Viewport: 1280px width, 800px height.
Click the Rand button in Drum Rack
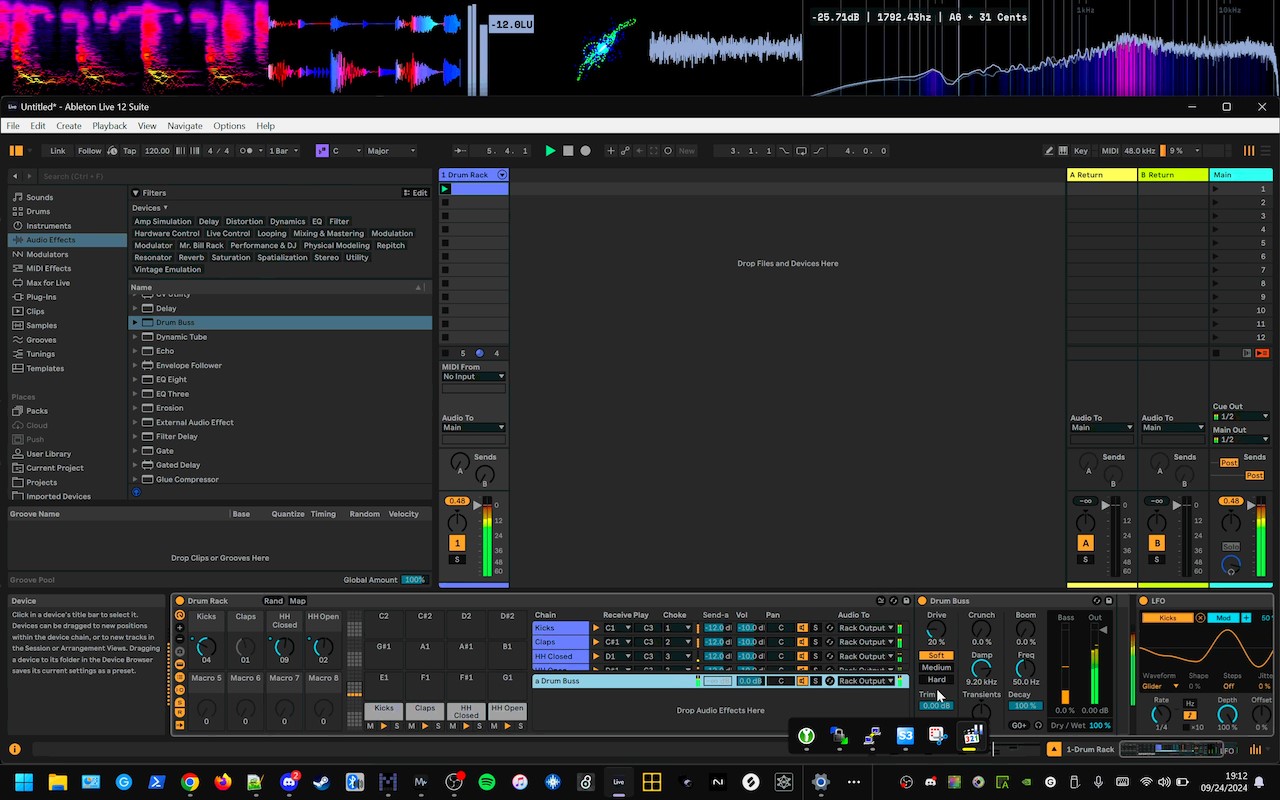(x=273, y=601)
